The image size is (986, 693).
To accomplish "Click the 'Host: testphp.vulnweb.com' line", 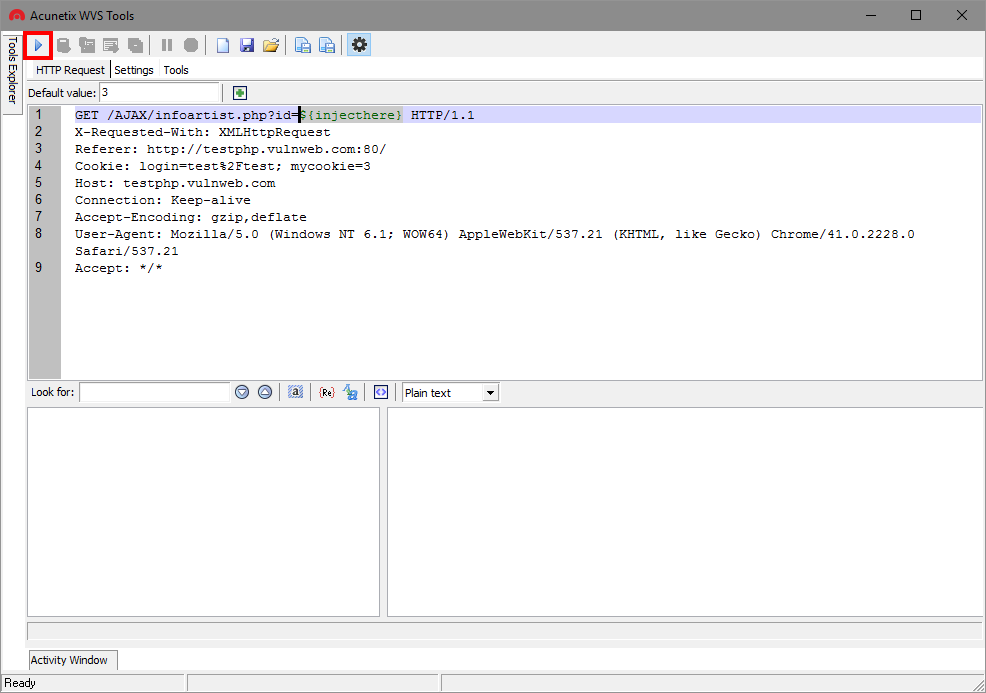I will click(175, 183).
